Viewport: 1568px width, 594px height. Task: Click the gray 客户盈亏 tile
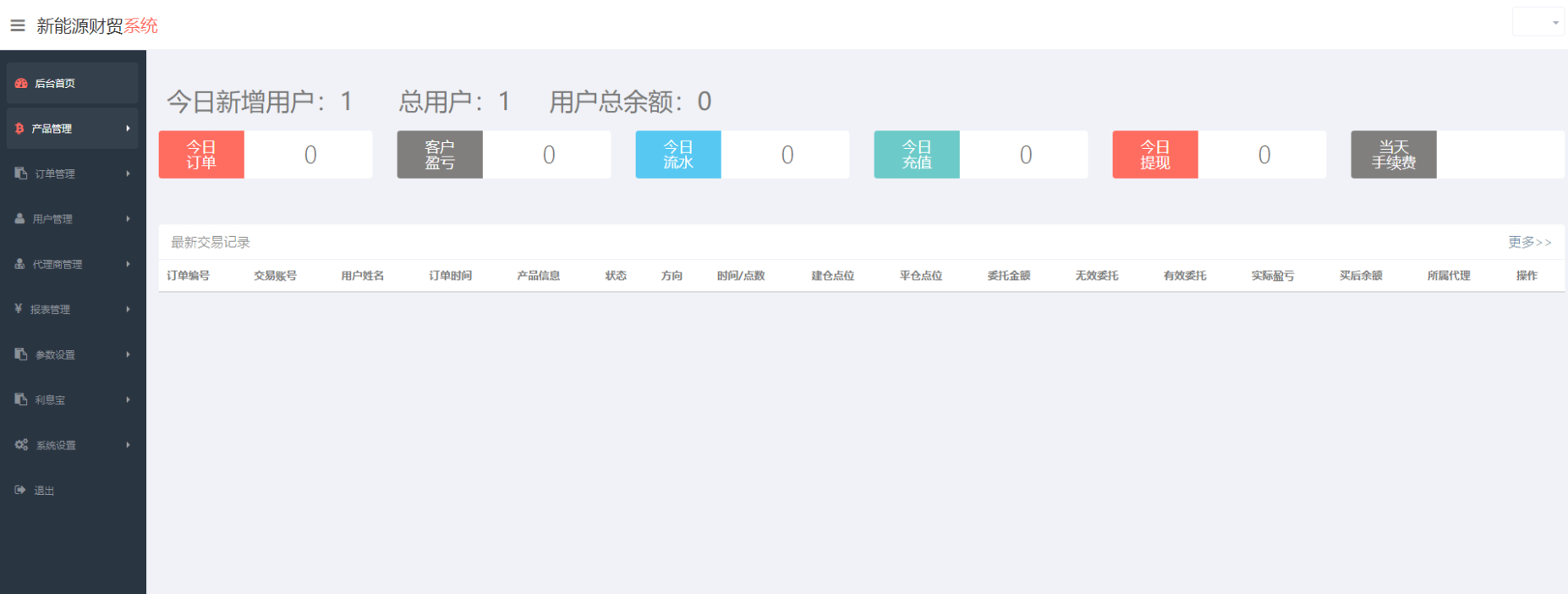pyautogui.click(x=440, y=154)
